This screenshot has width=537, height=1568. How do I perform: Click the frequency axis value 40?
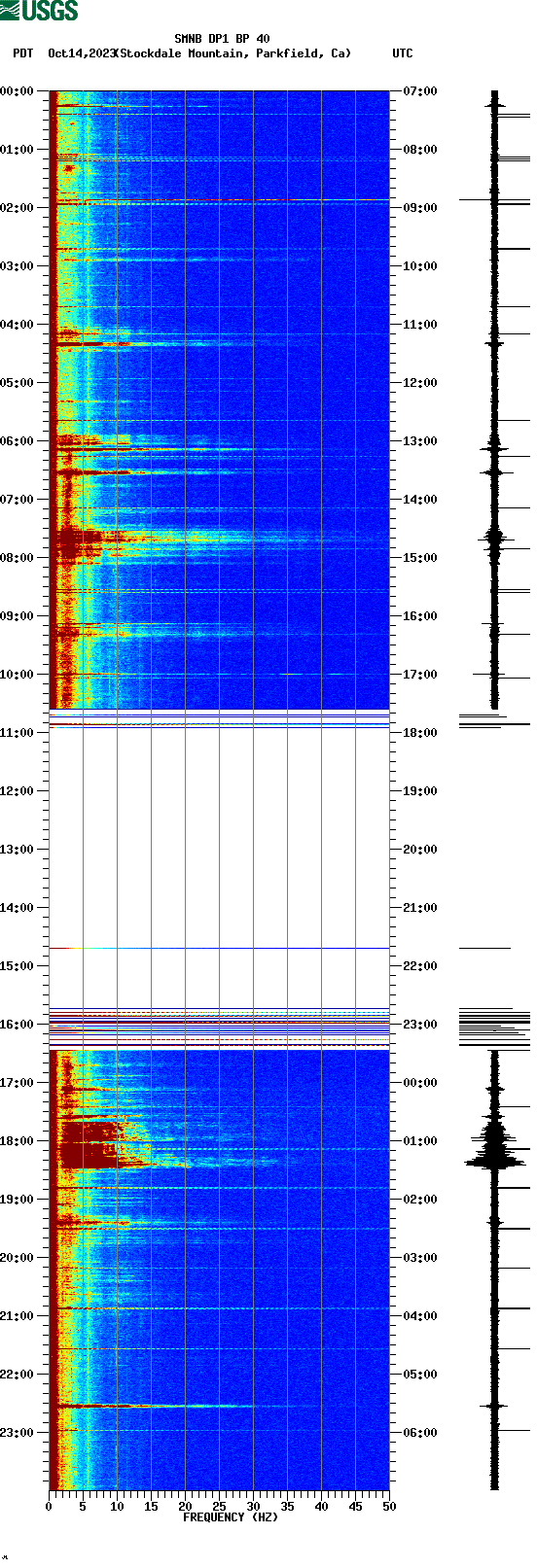pyautogui.click(x=321, y=1507)
